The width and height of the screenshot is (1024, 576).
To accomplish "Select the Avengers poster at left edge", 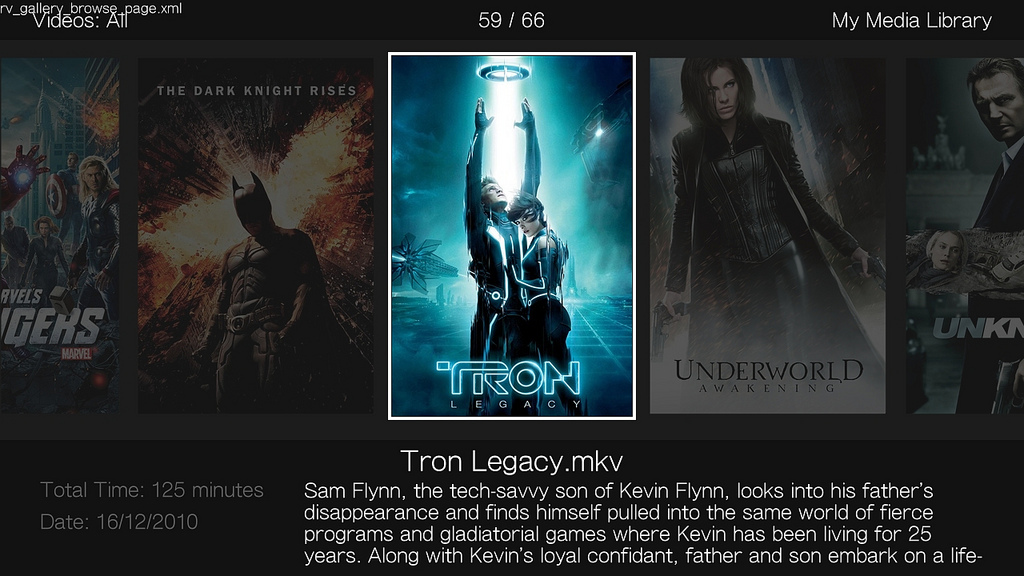I will (x=59, y=236).
